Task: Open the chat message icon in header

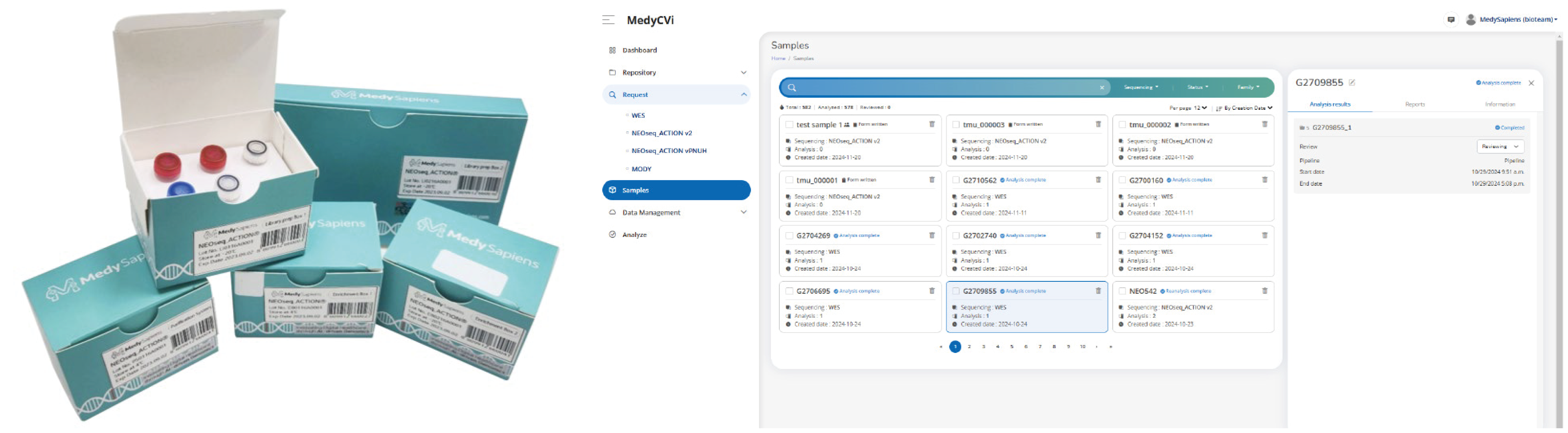Action: 1450,20
